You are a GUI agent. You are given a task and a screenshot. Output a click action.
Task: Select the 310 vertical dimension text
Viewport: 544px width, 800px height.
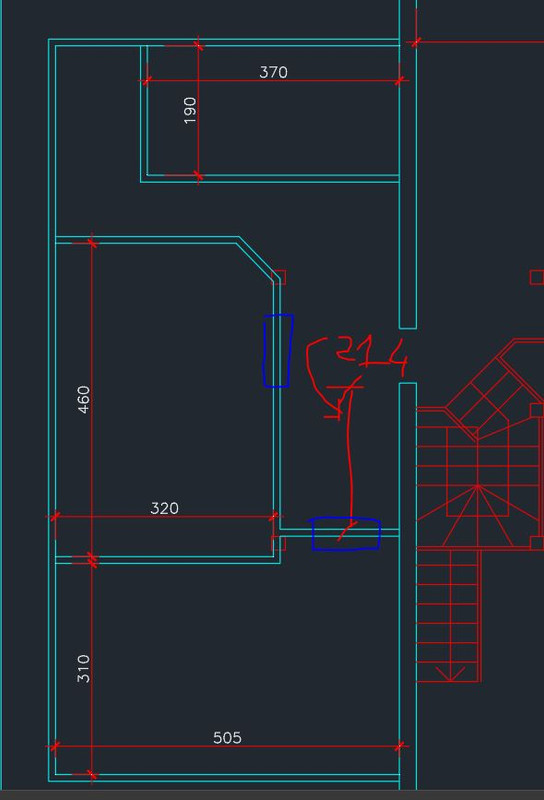[84, 668]
